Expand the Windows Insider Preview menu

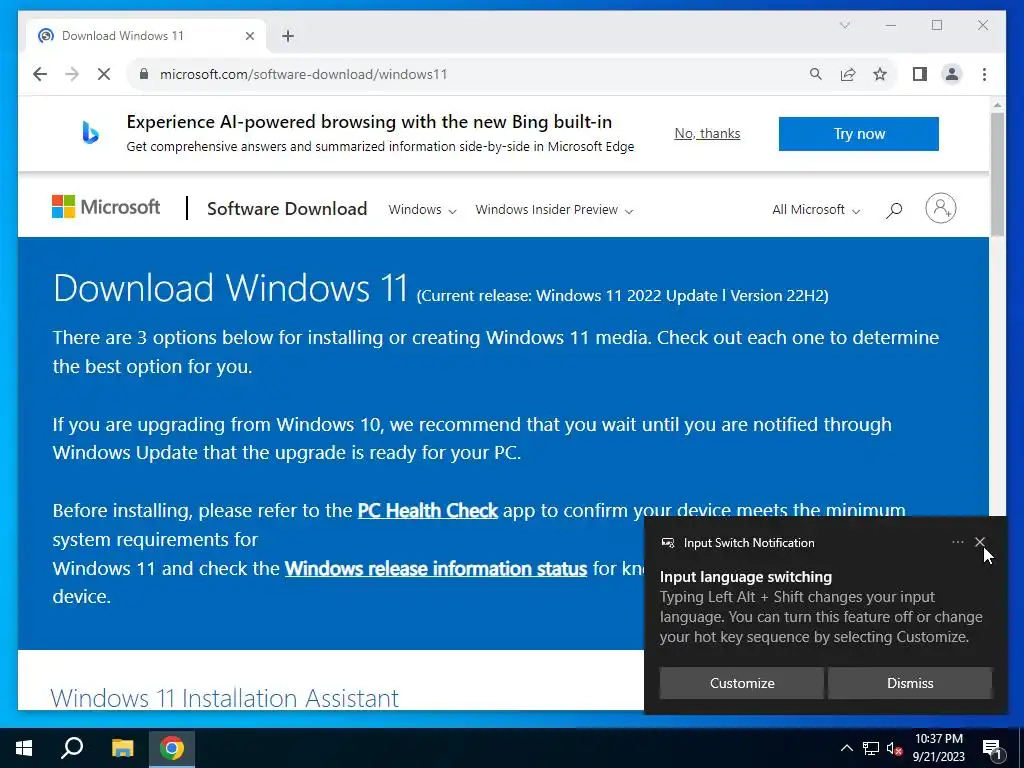(x=554, y=210)
